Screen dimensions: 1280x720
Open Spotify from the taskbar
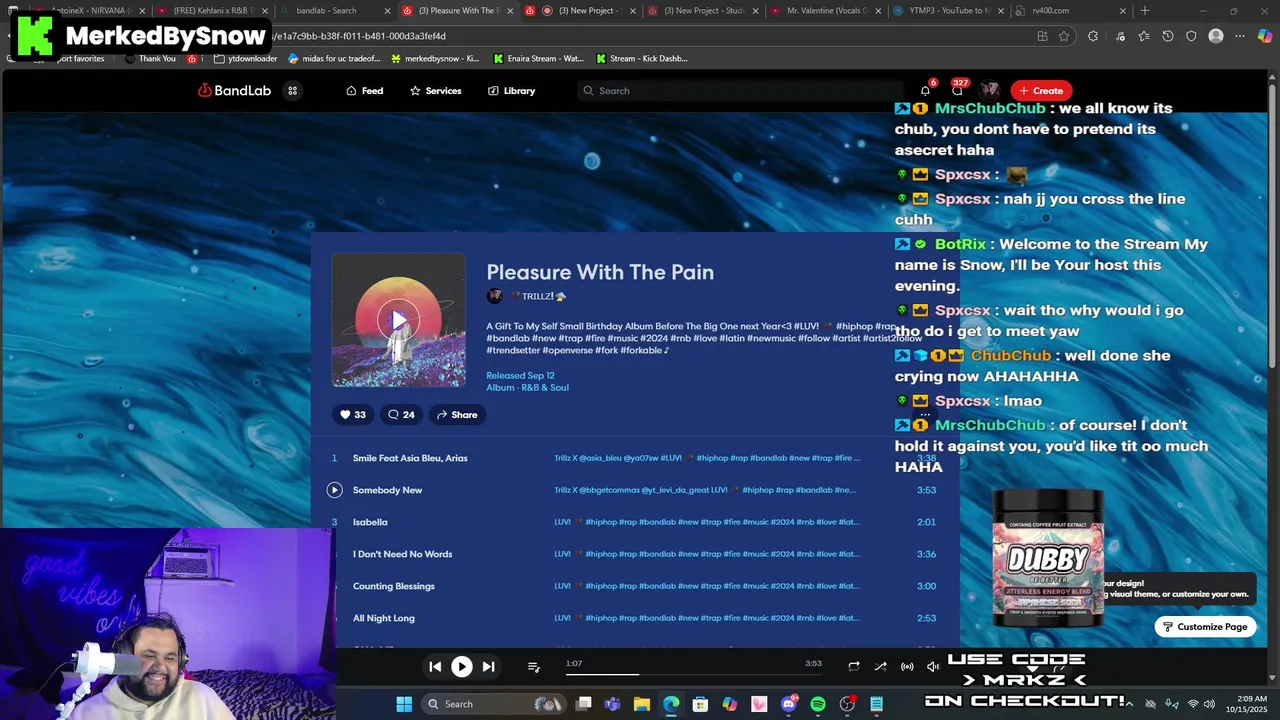(x=818, y=704)
